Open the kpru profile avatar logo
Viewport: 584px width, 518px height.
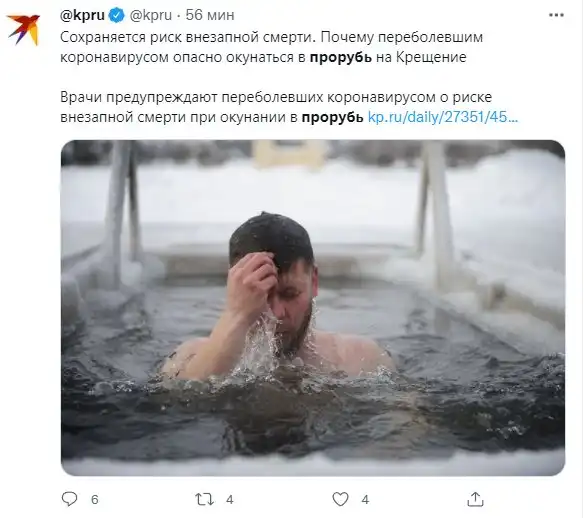(x=23, y=29)
